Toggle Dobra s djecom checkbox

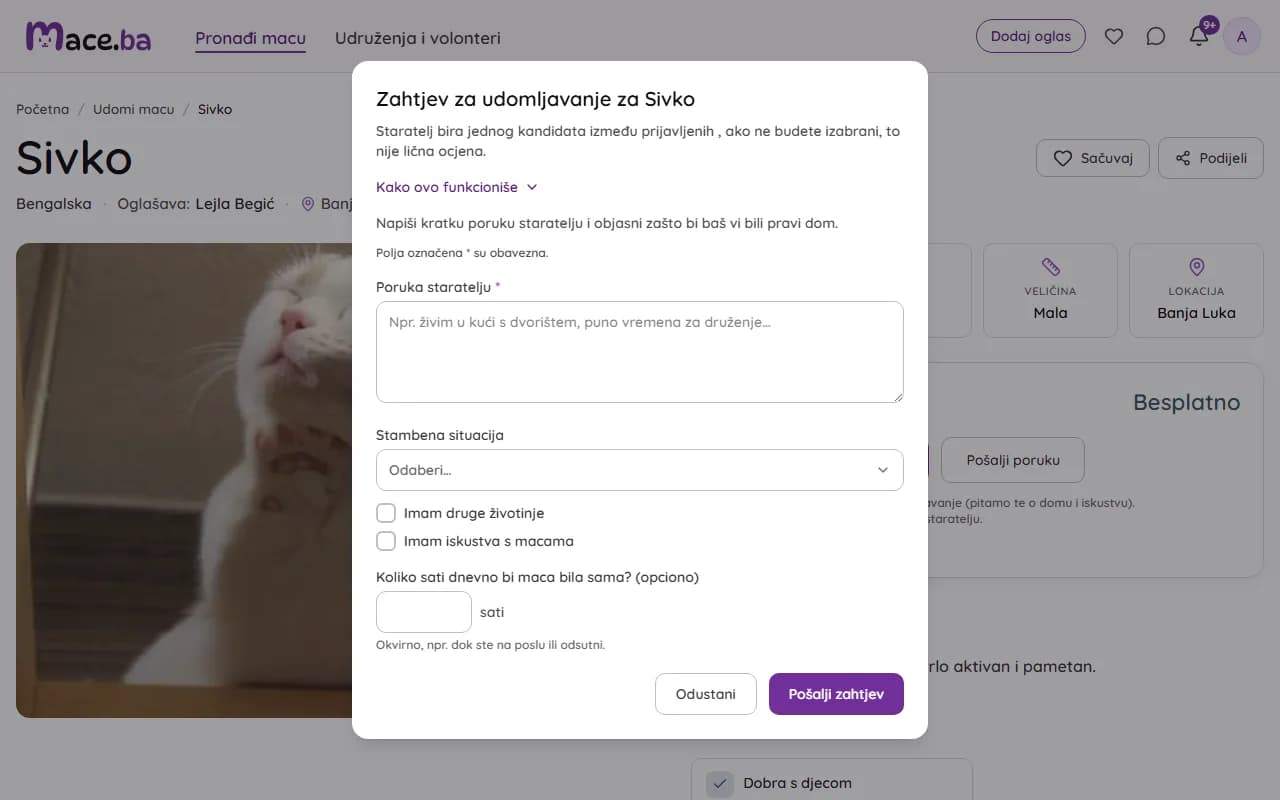click(x=720, y=784)
